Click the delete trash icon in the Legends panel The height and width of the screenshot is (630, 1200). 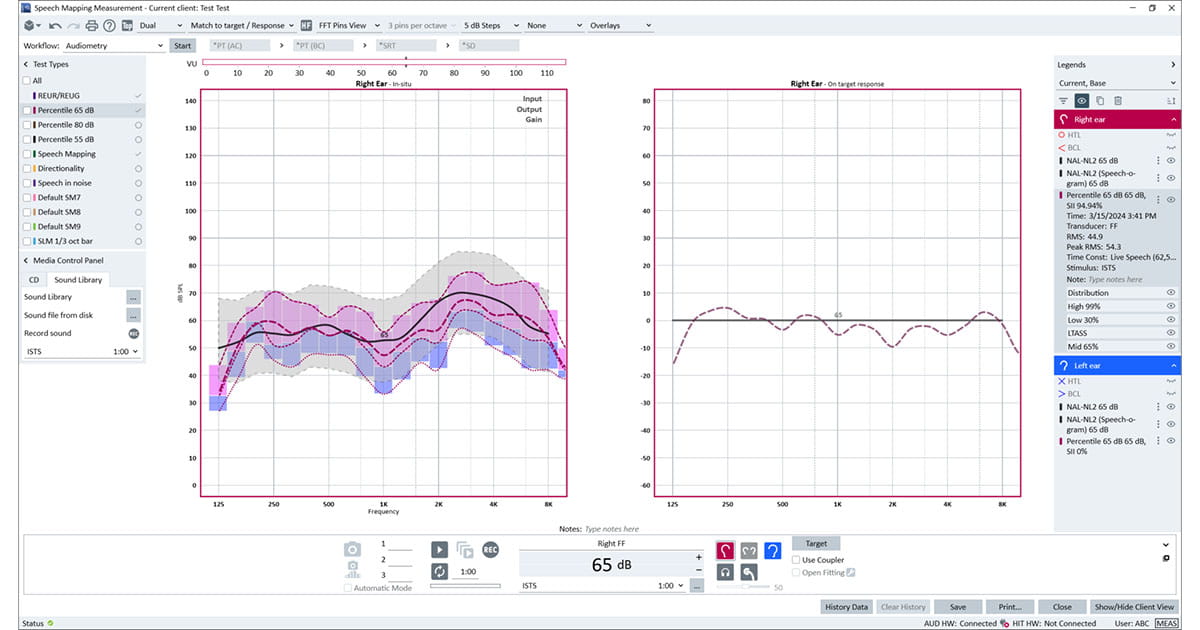[x=1118, y=100]
